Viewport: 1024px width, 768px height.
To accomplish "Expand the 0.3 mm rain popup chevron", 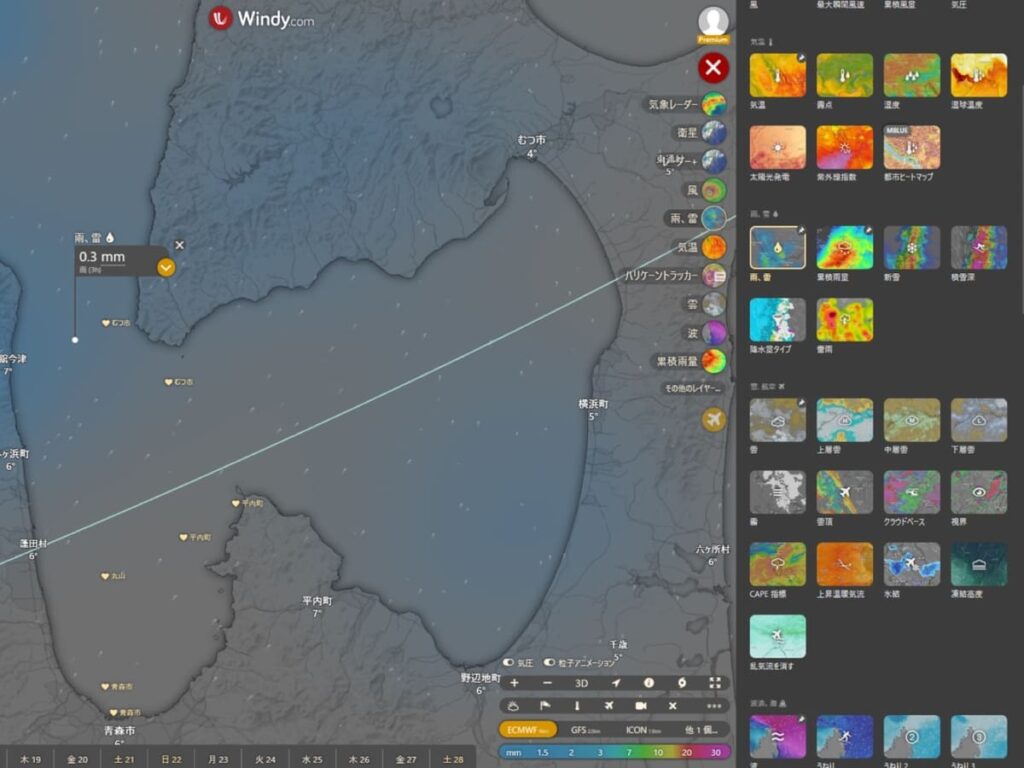I will click(x=166, y=267).
